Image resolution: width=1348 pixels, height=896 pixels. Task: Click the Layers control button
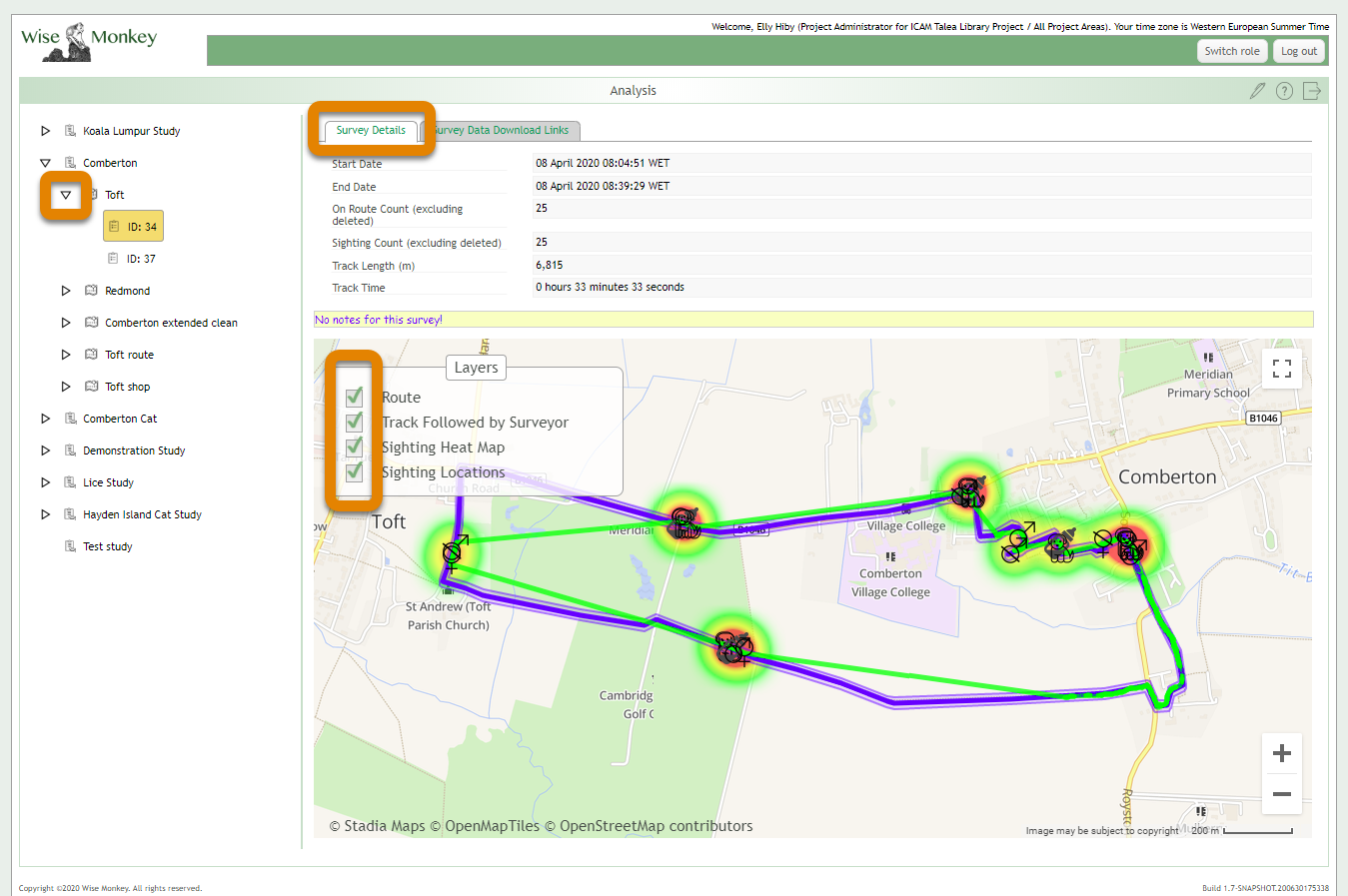point(476,368)
